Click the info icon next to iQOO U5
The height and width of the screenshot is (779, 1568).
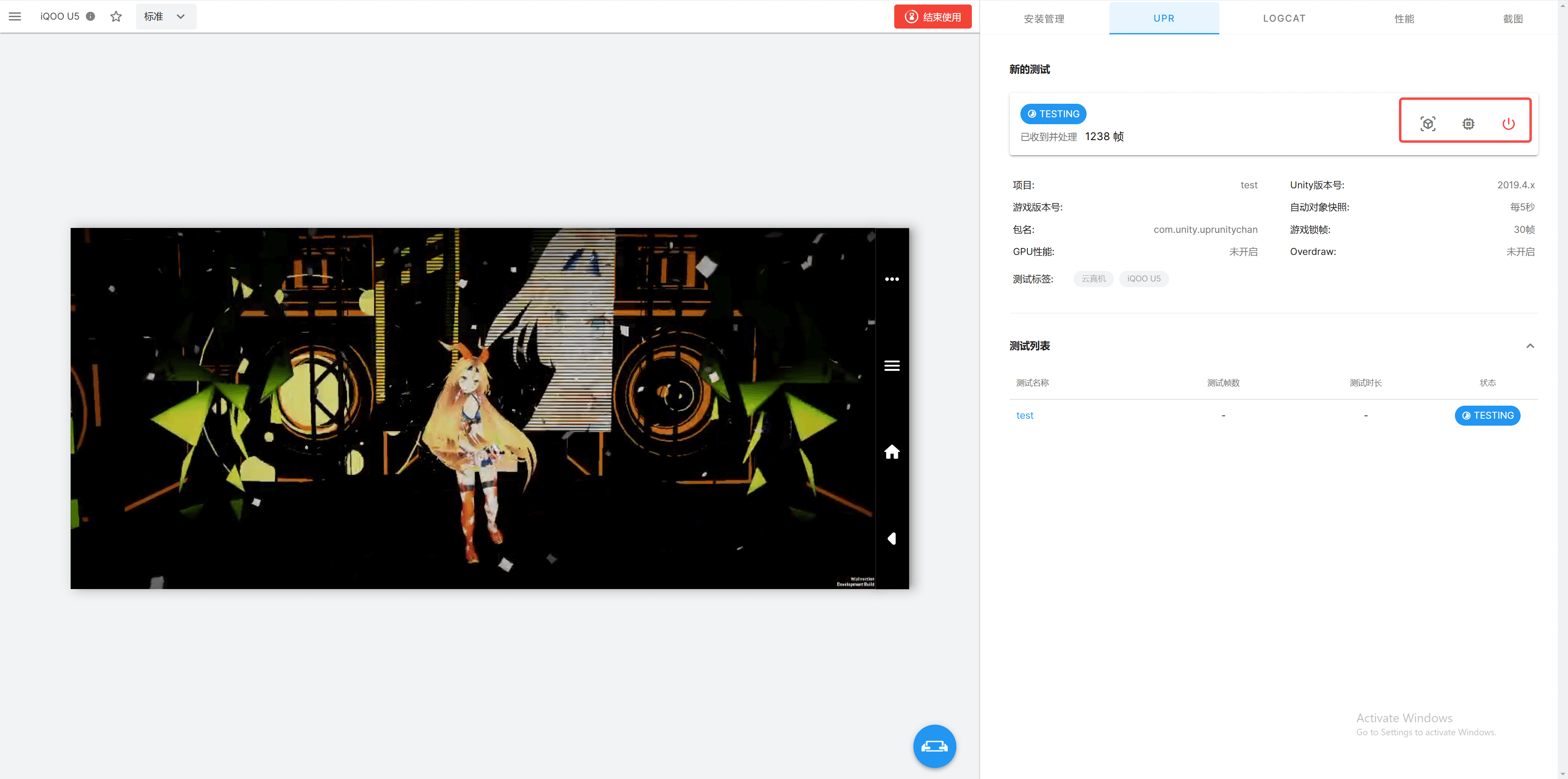pos(91,16)
